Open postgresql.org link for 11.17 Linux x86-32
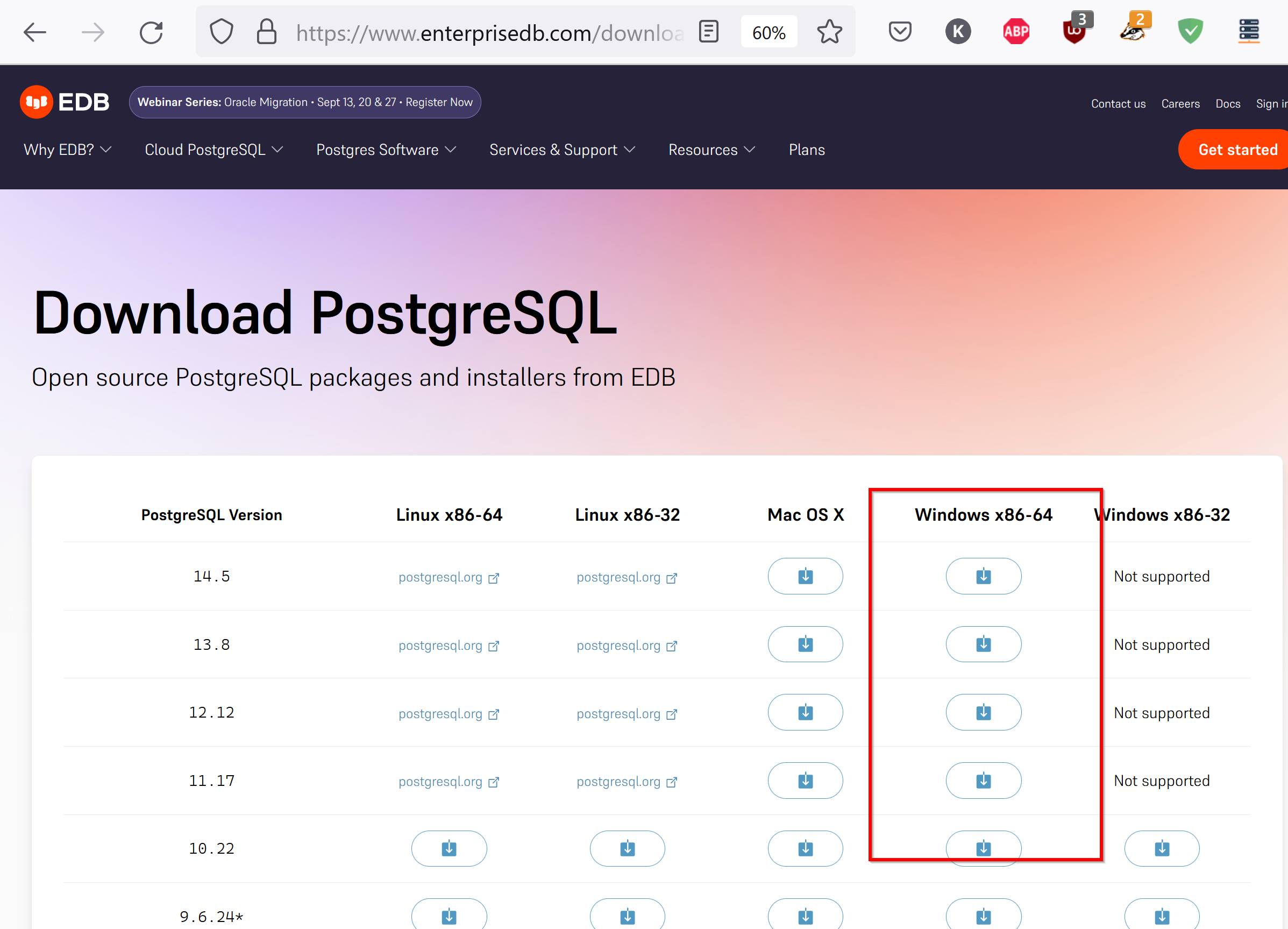This screenshot has width=1288, height=929. point(627,782)
